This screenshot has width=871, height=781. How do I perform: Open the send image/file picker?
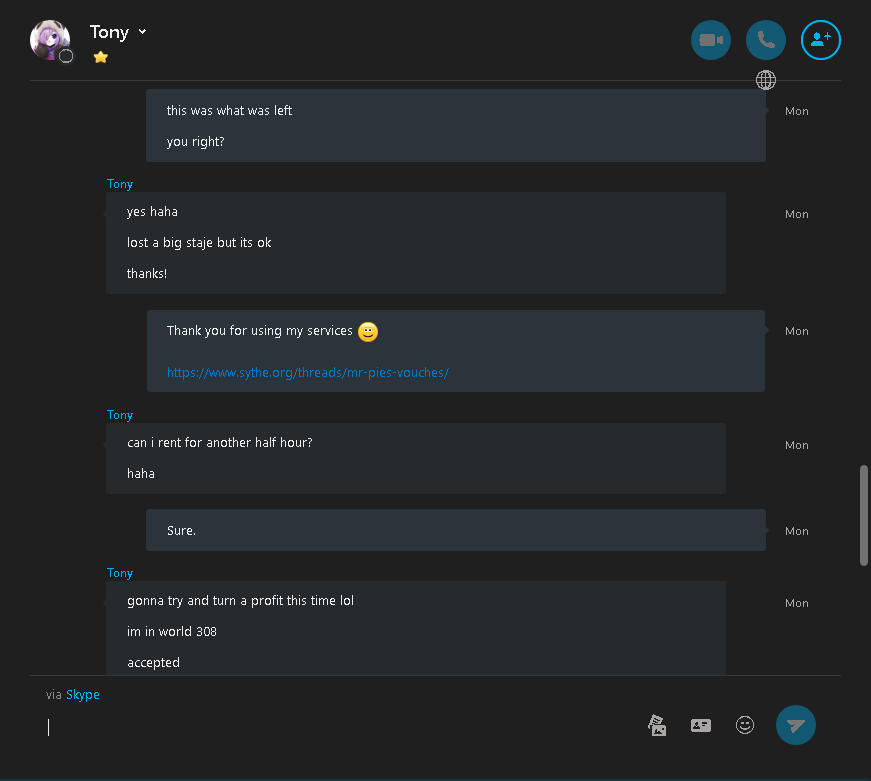[x=657, y=725]
